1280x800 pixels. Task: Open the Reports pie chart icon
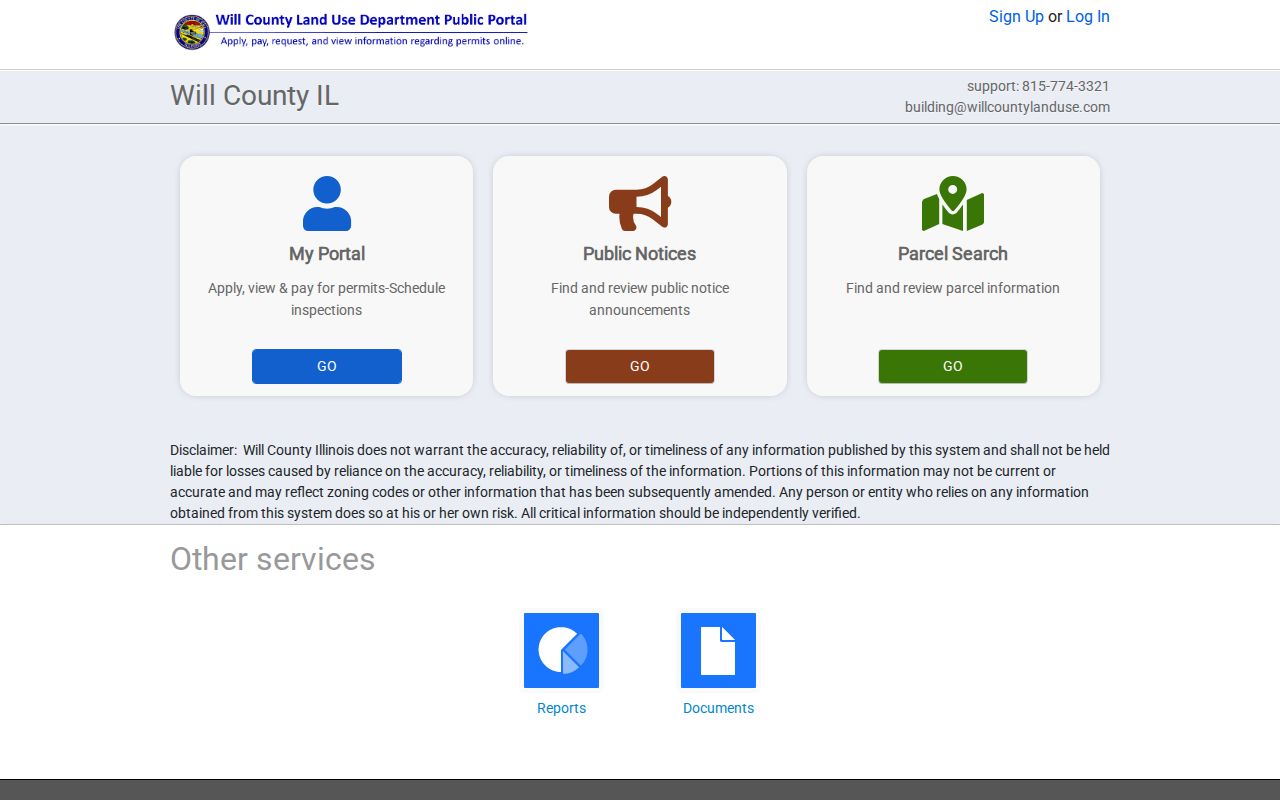[561, 650]
